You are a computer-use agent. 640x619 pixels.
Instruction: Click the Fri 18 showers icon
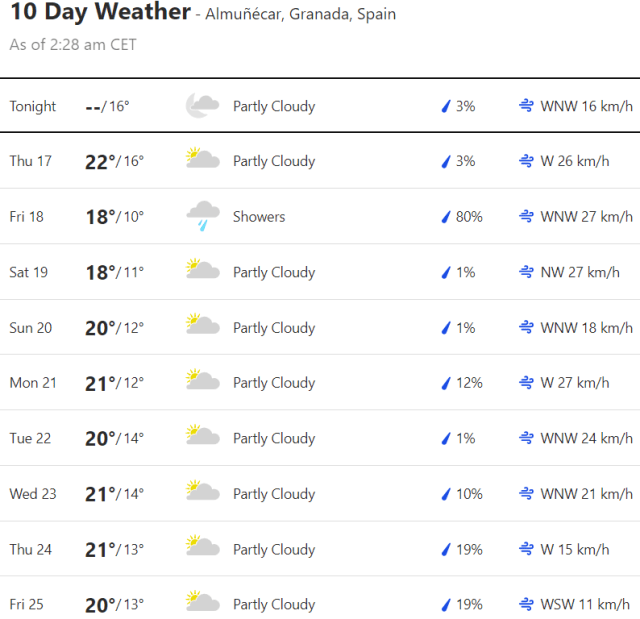pos(202,216)
